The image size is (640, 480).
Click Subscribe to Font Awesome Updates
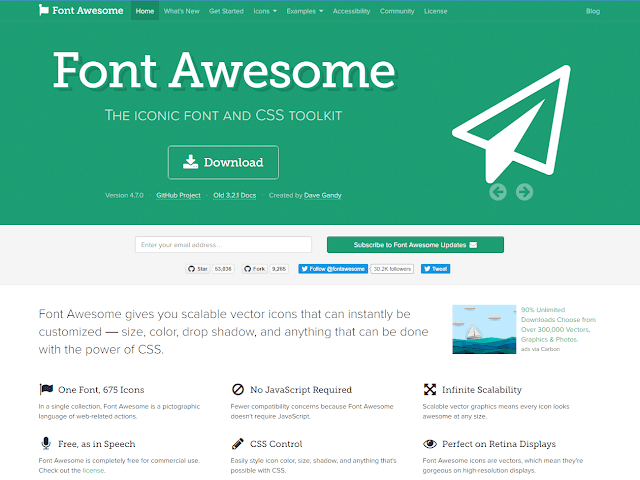(415, 244)
